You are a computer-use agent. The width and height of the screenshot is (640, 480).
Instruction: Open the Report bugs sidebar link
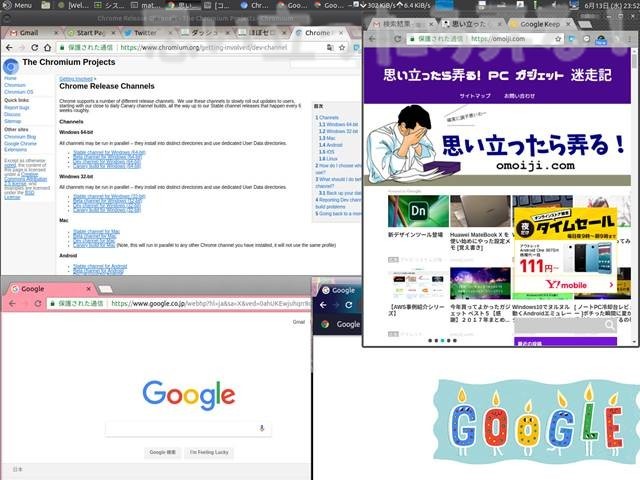click(x=17, y=107)
